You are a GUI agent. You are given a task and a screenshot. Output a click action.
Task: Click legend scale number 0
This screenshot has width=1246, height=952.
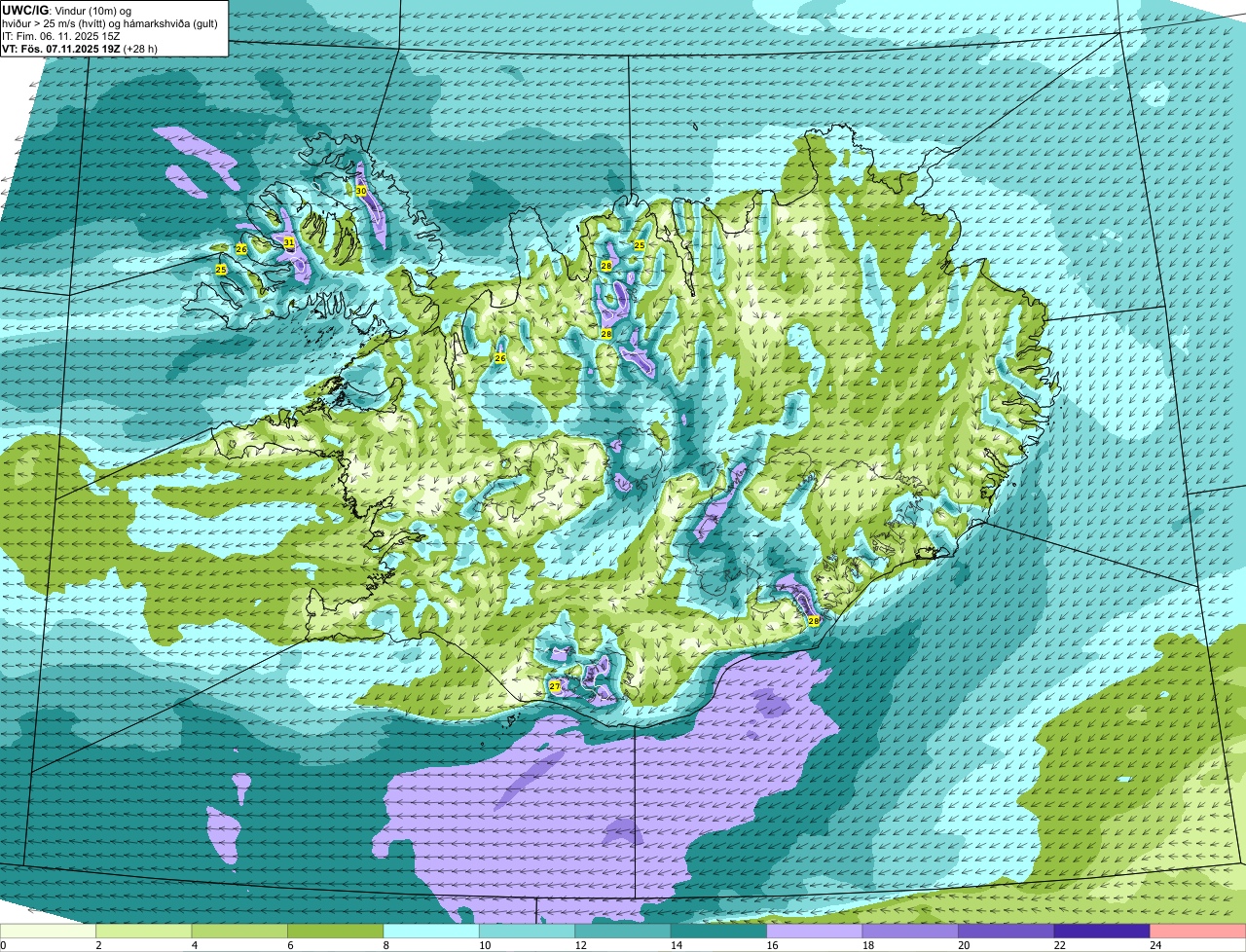click(4, 944)
